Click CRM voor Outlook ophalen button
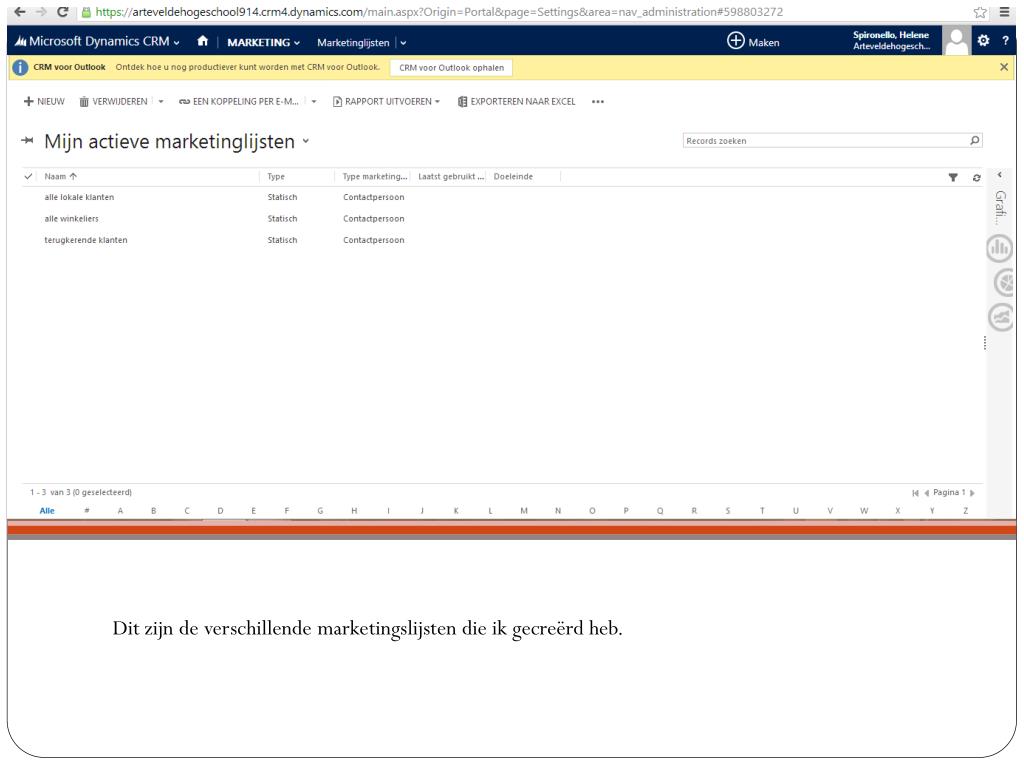The width and height of the screenshot is (1024, 768). [450, 67]
